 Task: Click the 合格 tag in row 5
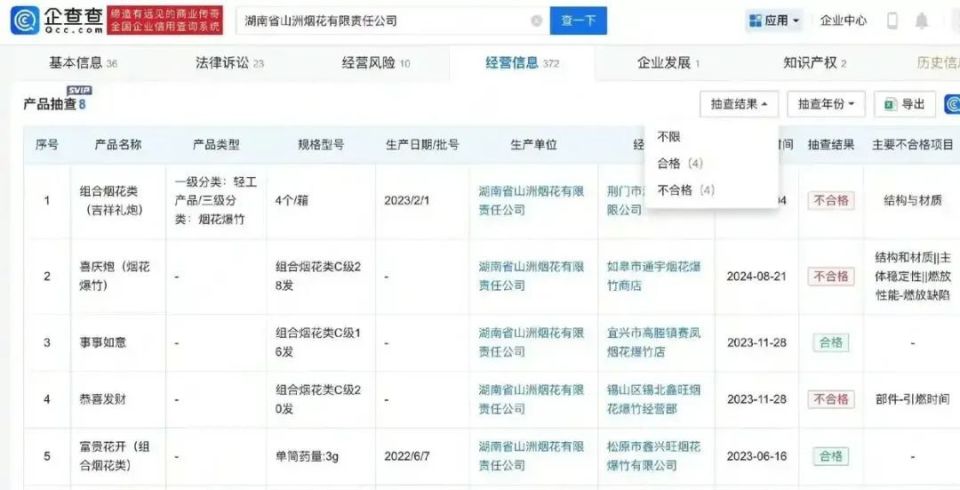coord(831,456)
